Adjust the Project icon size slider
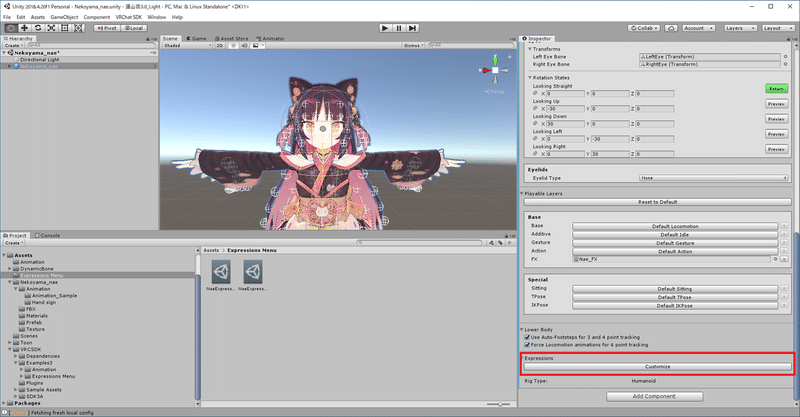Viewport: 800px width, 417px height. coord(499,404)
